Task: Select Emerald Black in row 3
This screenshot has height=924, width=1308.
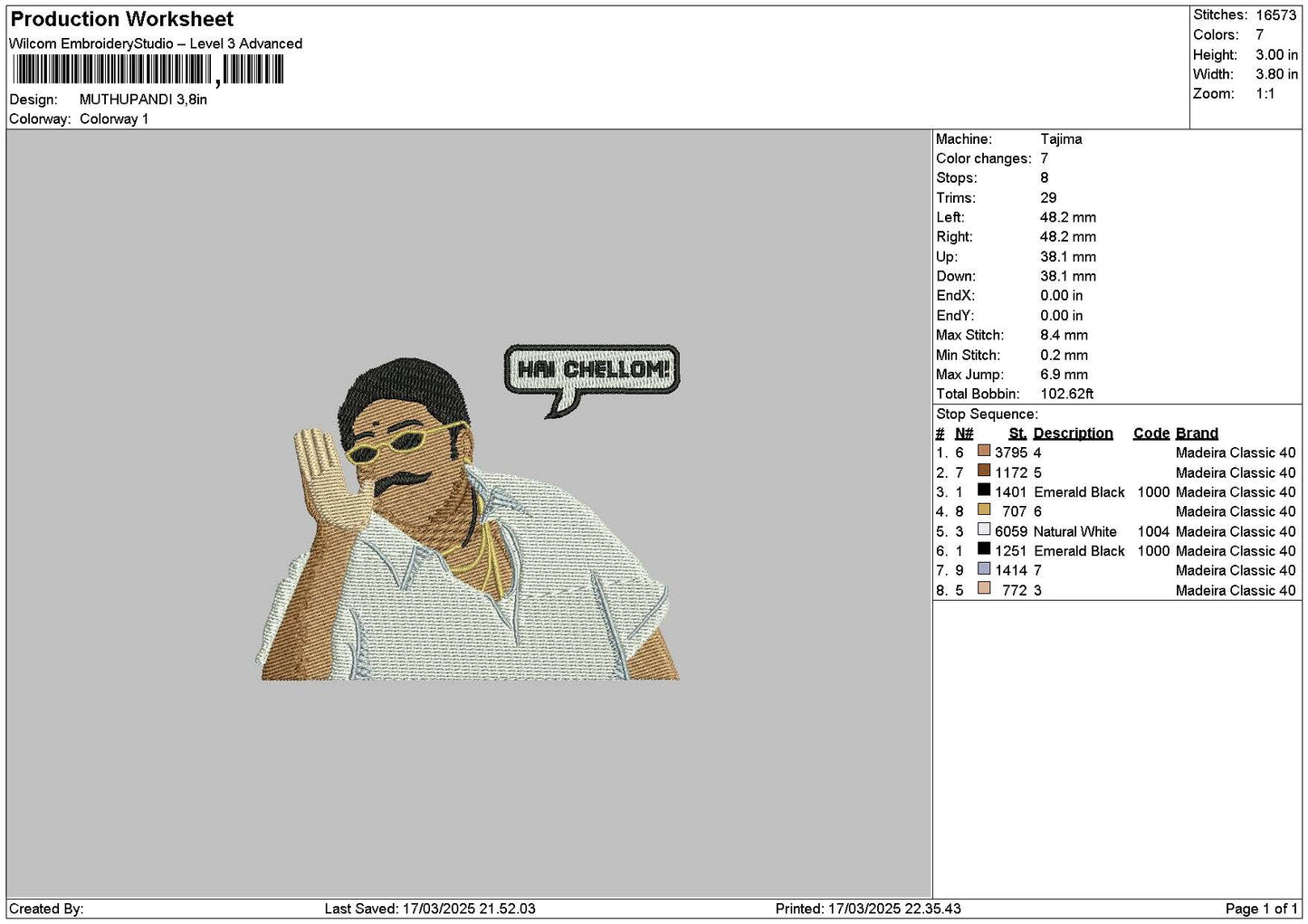Action: [1079, 492]
